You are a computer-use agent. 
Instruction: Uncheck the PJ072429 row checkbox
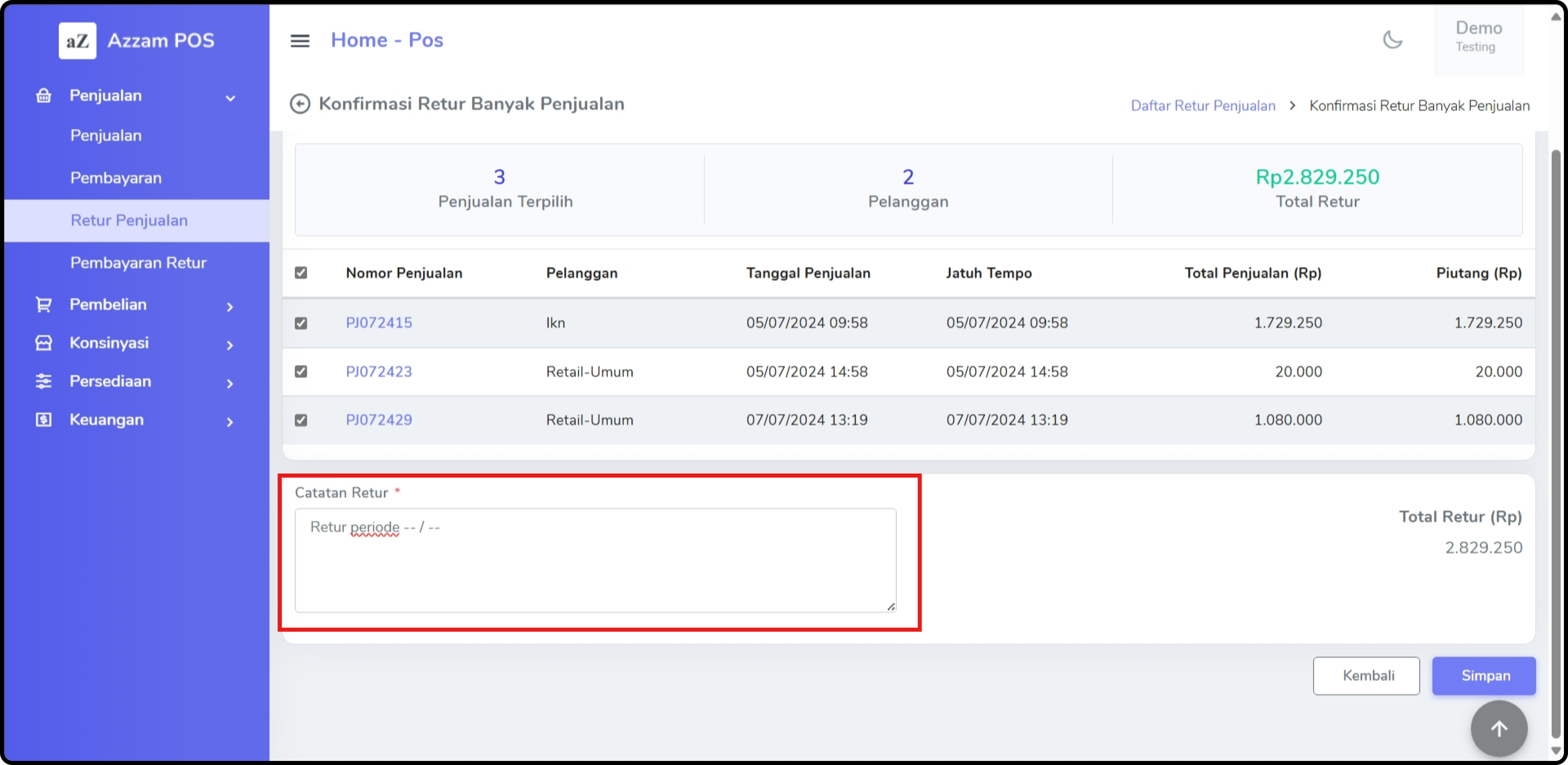point(301,420)
